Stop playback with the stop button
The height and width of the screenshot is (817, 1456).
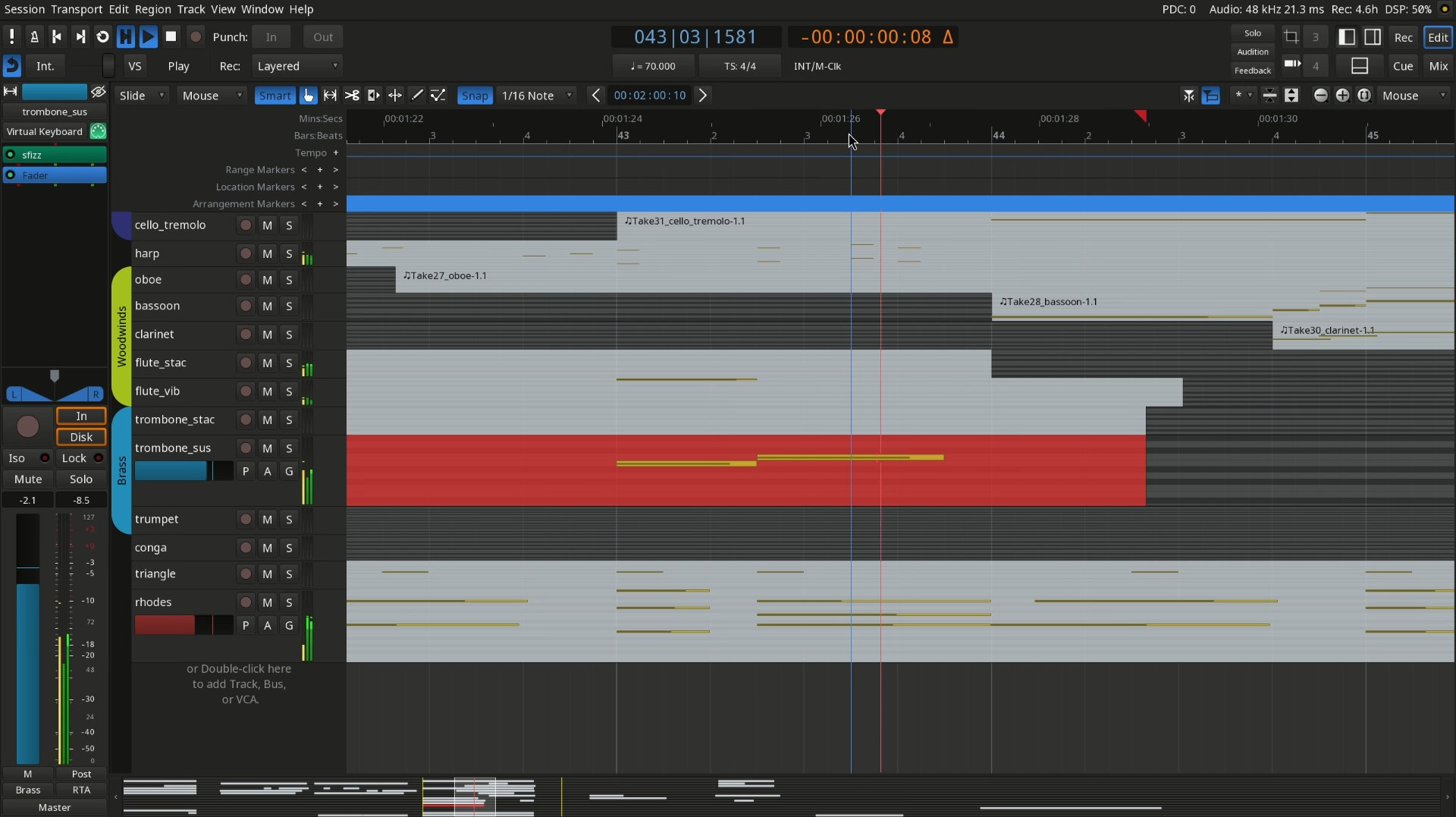click(x=171, y=36)
